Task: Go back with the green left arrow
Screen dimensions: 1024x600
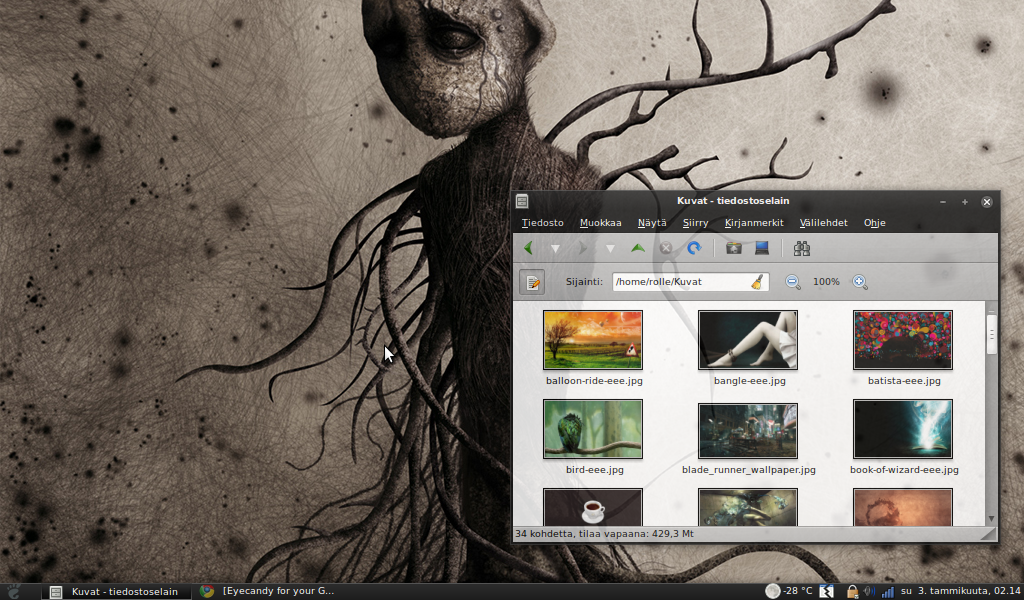Action: coord(528,248)
